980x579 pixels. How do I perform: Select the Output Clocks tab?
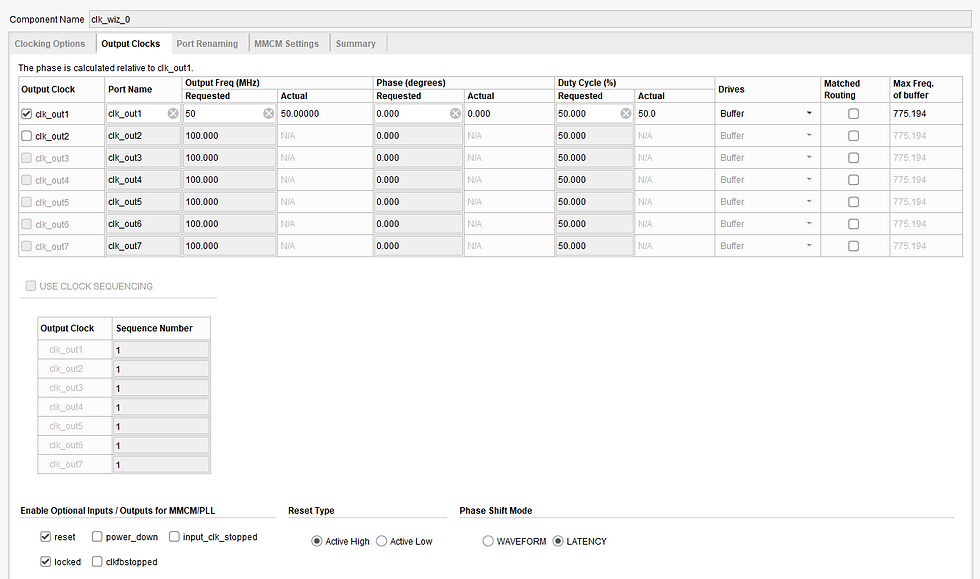coord(131,44)
